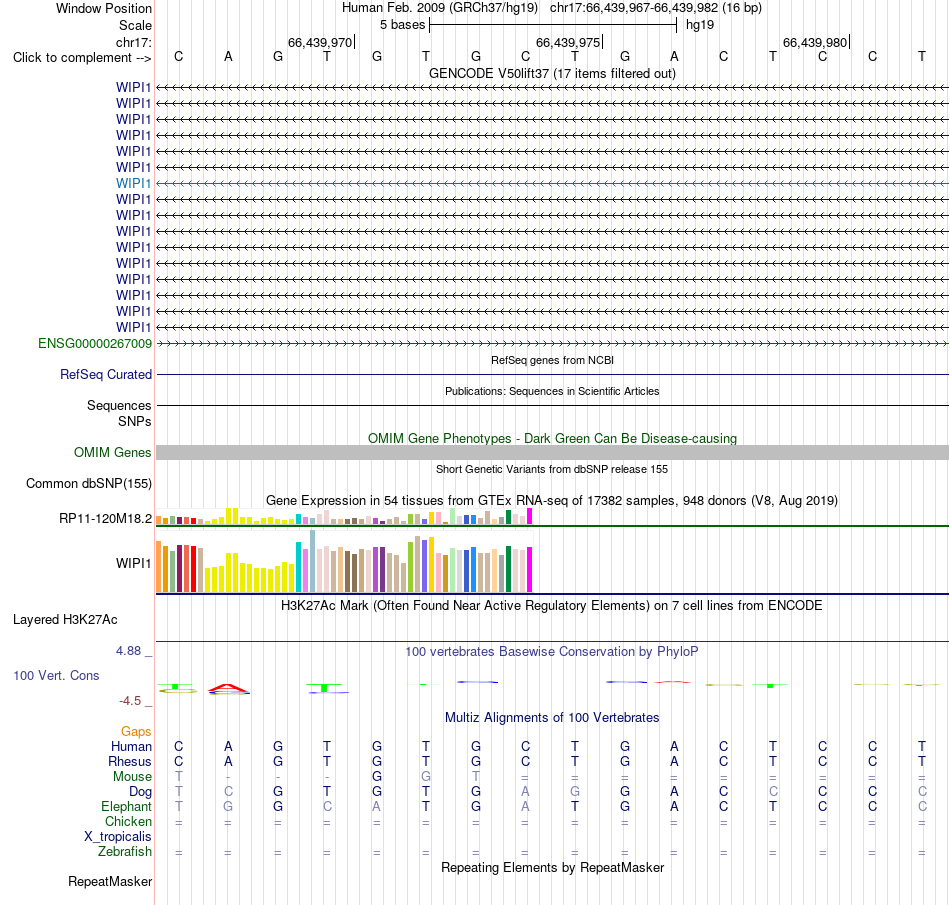Click the gray OMIM Genes bar
This screenshot has height=905, width=950.
pos(553,452)
